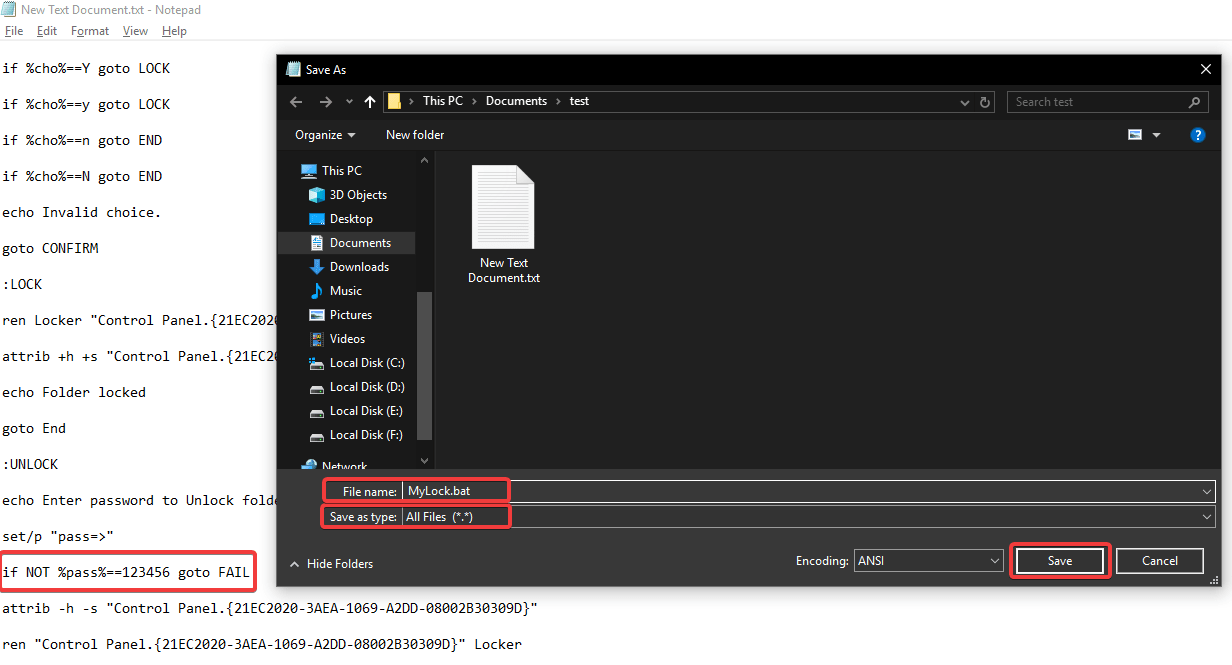The width and height of the screenshot is (1232, 665).
Task: Click the File name input field
Action: pyautogui.click(x=800, y=491)
